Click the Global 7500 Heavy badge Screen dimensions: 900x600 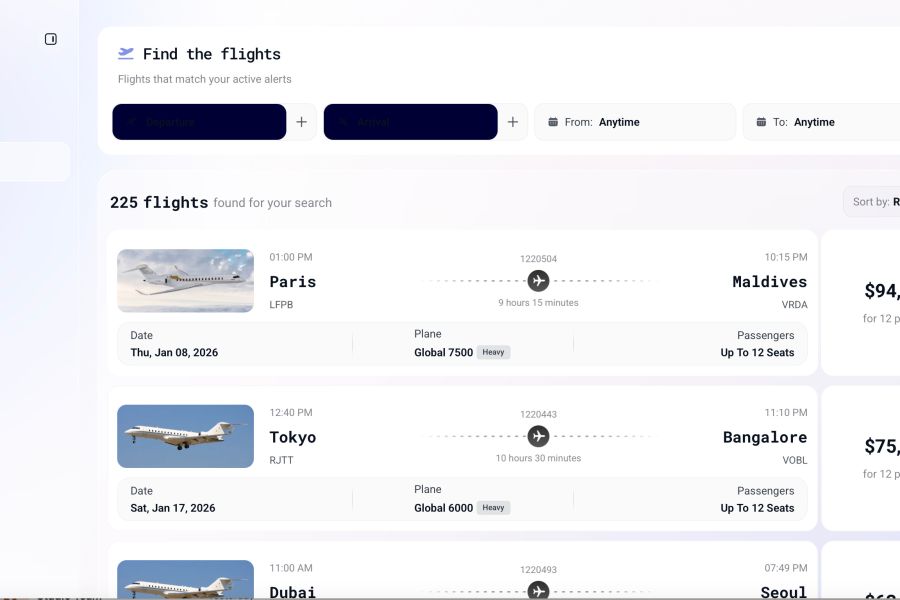493,352
